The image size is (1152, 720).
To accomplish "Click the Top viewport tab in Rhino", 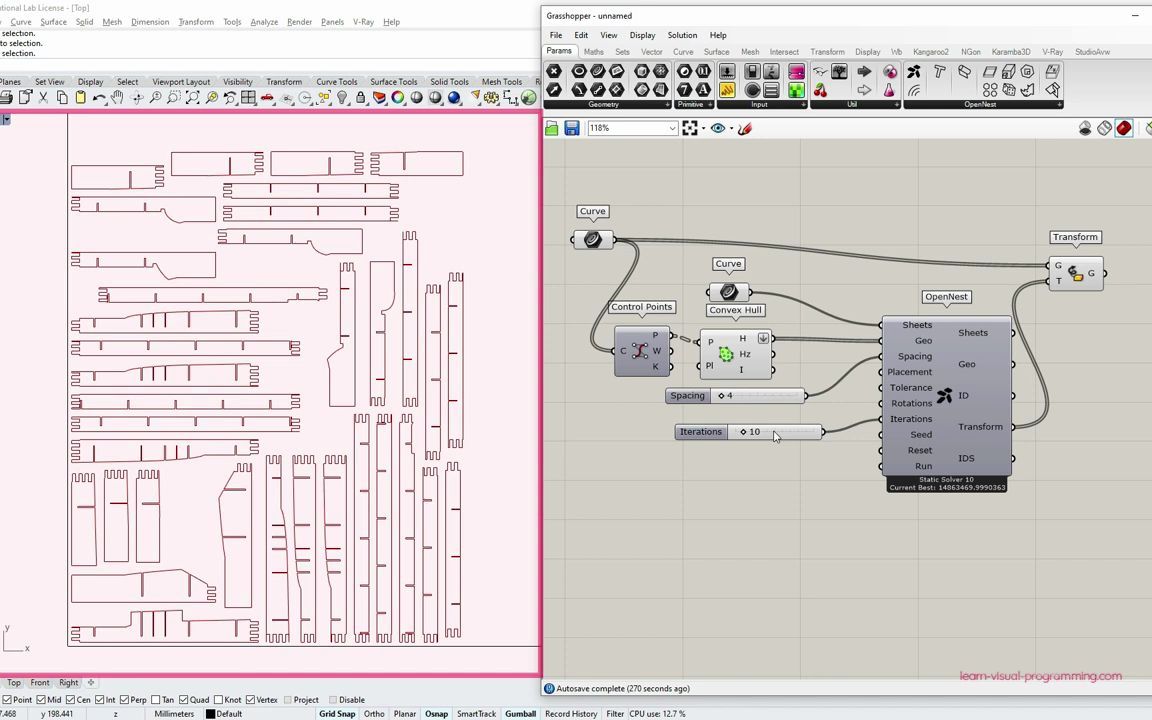I will (x=13, y=682).
